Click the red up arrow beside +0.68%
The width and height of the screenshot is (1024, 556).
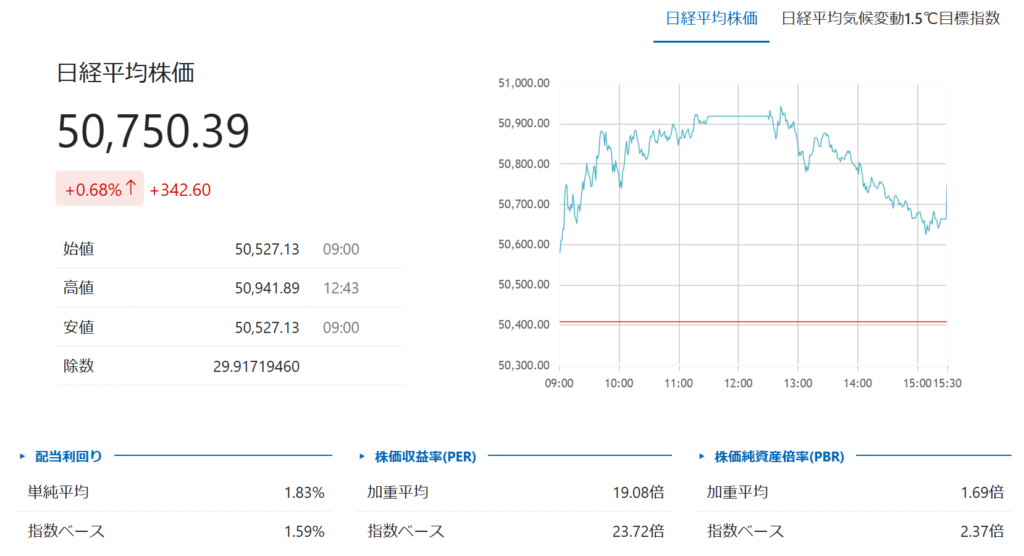131,189
